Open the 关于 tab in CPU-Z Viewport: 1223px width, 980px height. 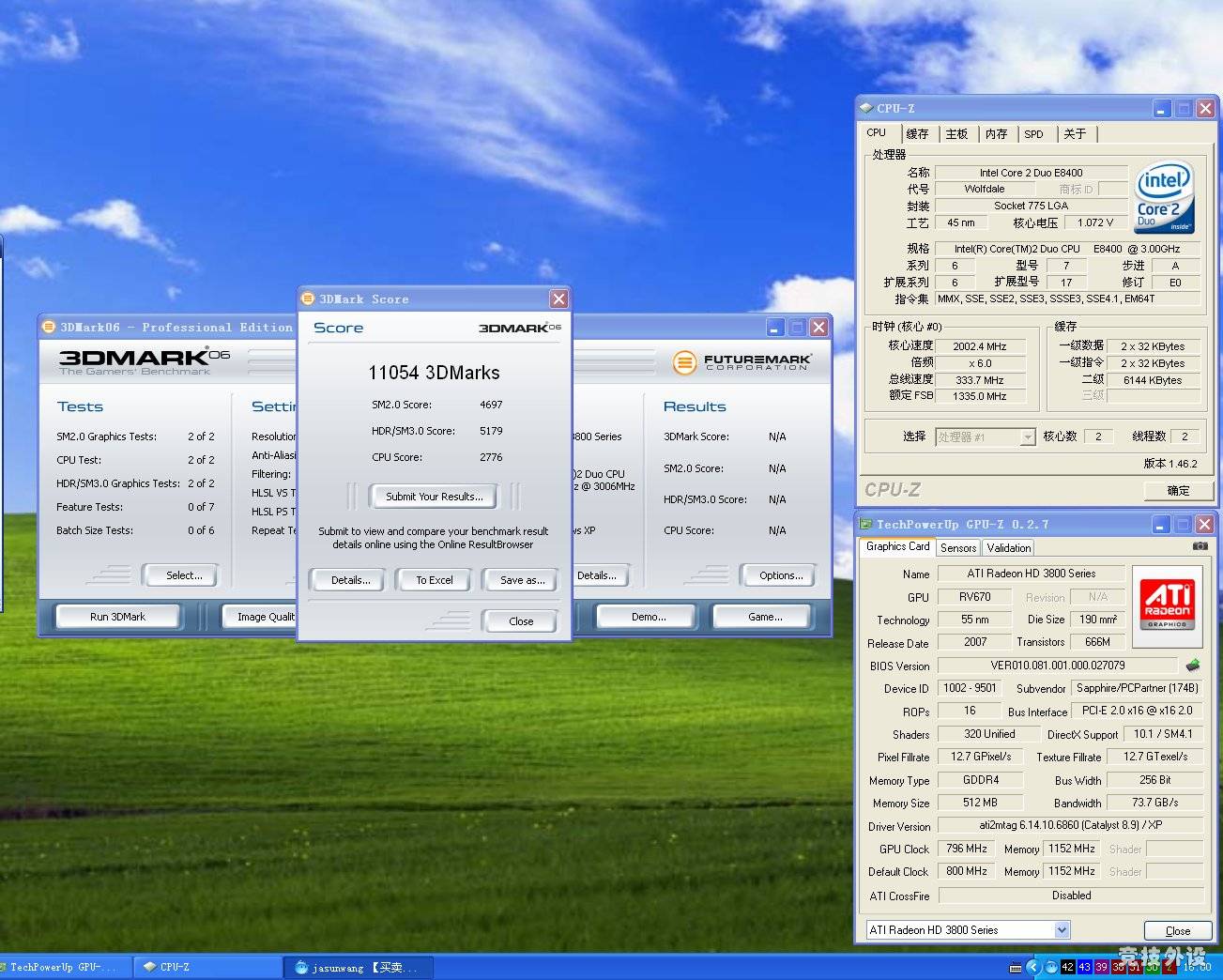point(1075,134)
